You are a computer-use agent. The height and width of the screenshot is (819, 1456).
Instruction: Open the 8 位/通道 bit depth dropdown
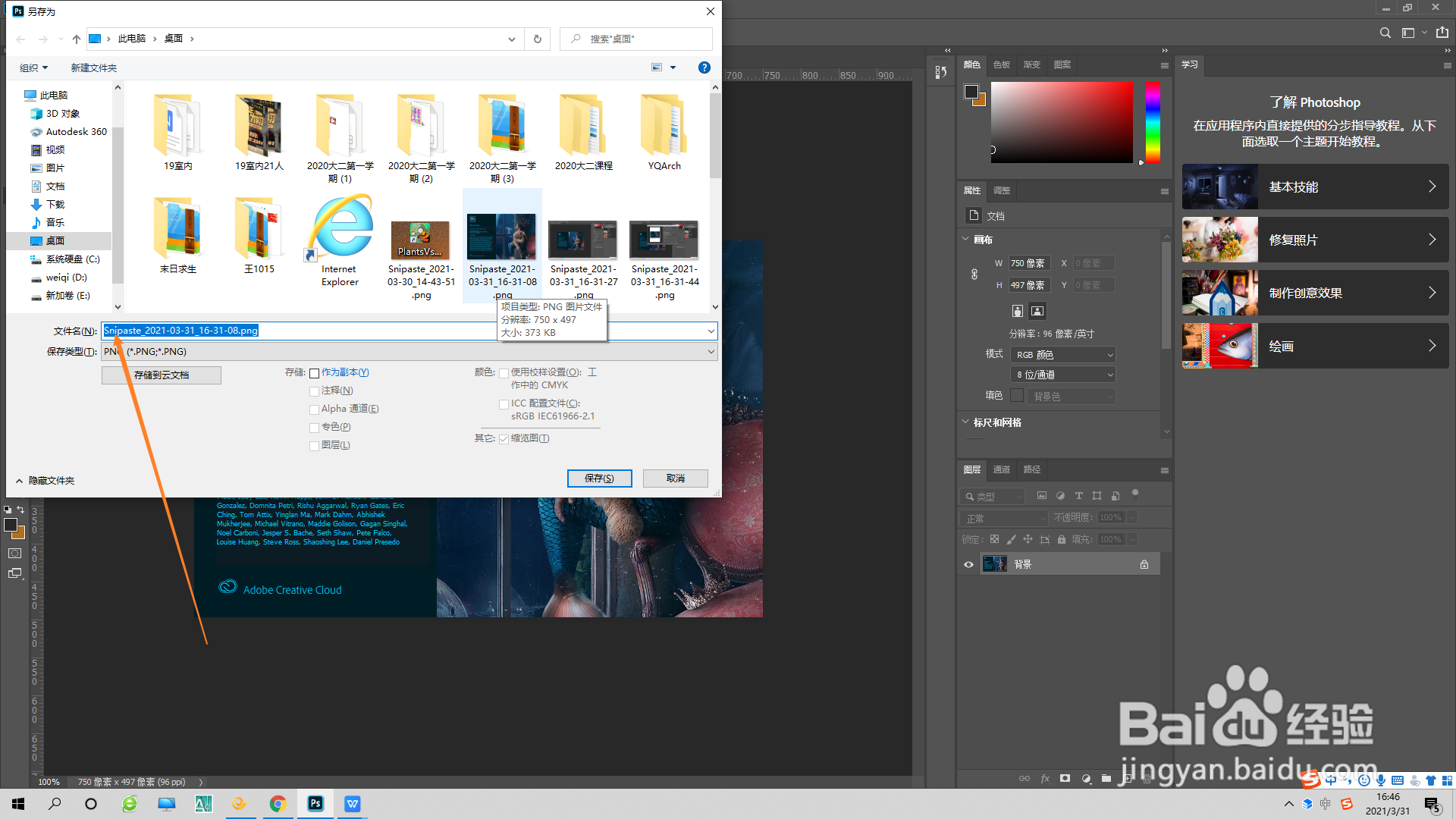(1063, 375)
